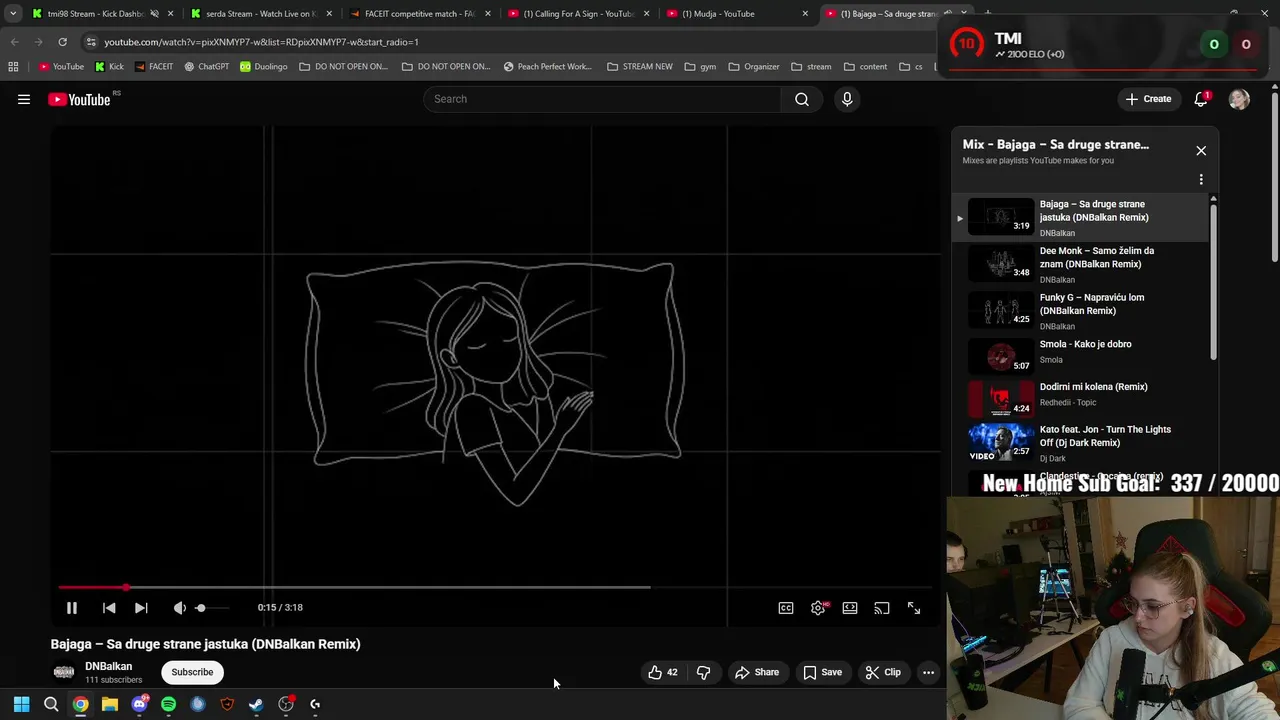This screenshot has height=720, width=1280.
Task: Adjust the volume slider
Action: [x=212, y=608]
